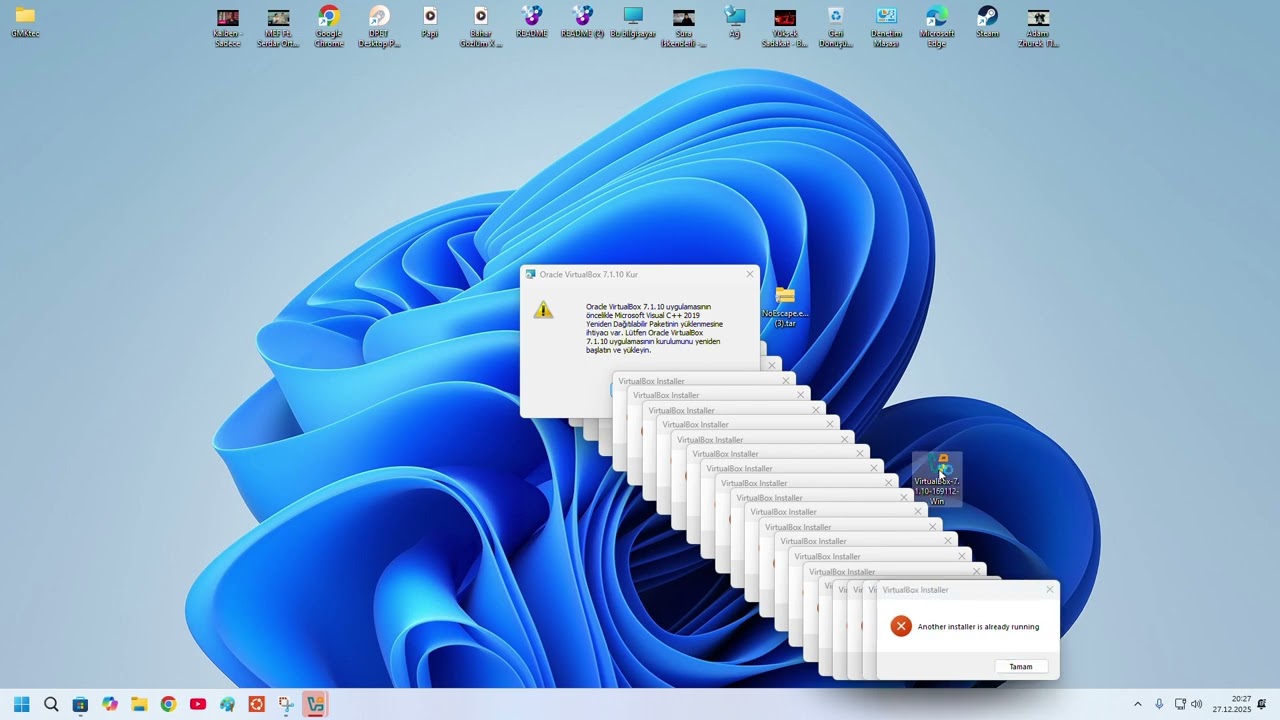Open Chrome from the taskbar
Image resolution: width=1280 pixels, height=720 pixels.
point(168,704)
